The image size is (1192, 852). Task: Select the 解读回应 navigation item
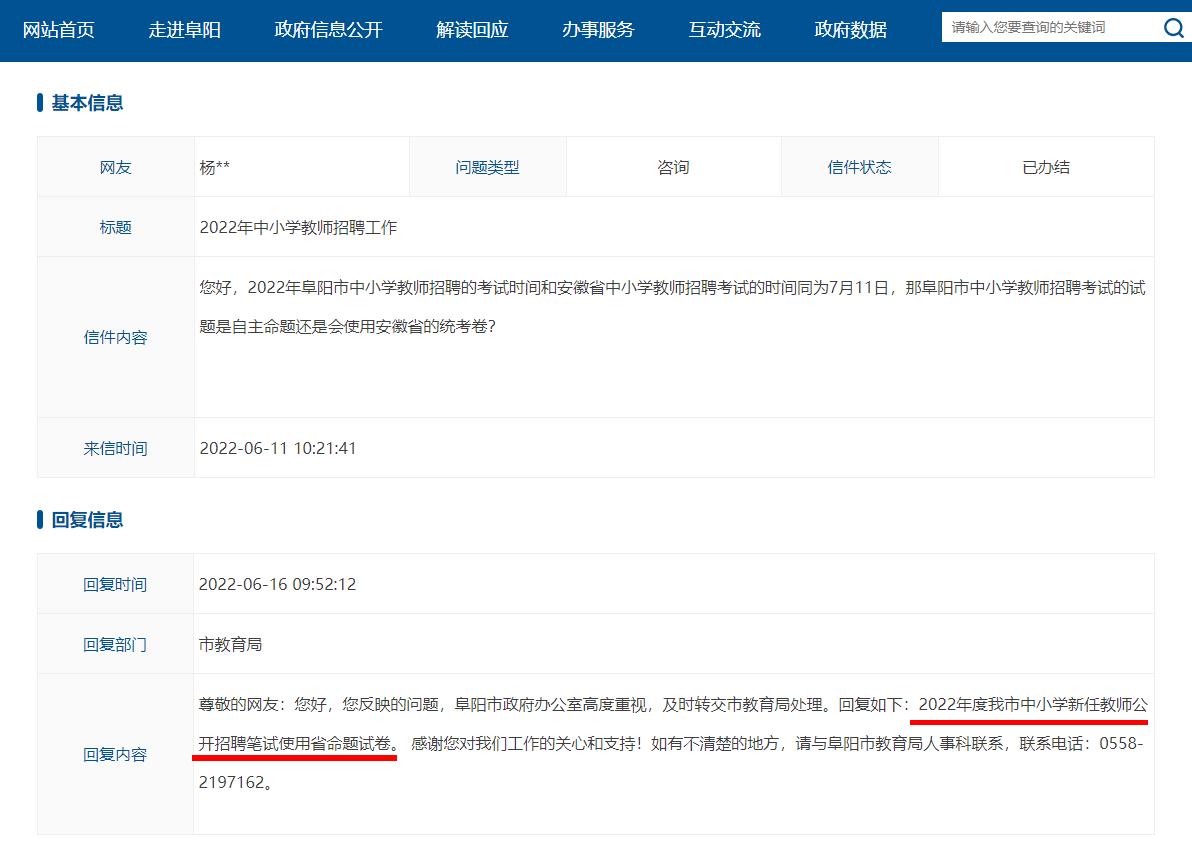coord(472,30)
